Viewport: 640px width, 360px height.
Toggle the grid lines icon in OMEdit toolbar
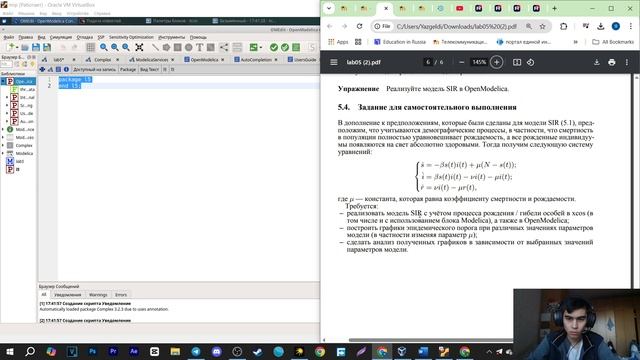90,47
